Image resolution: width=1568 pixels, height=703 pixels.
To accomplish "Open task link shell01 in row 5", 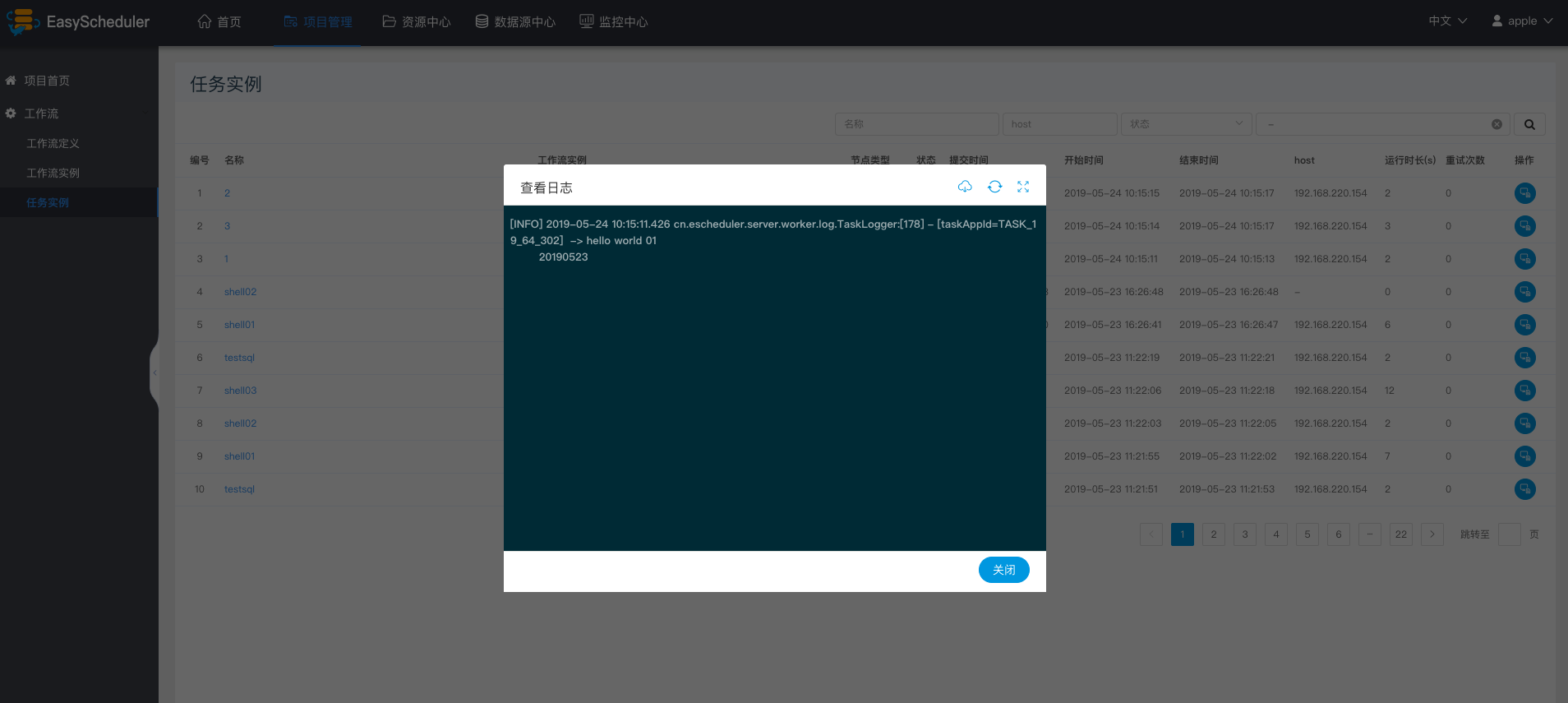I will pyautogui.click(x=239, y=325).
